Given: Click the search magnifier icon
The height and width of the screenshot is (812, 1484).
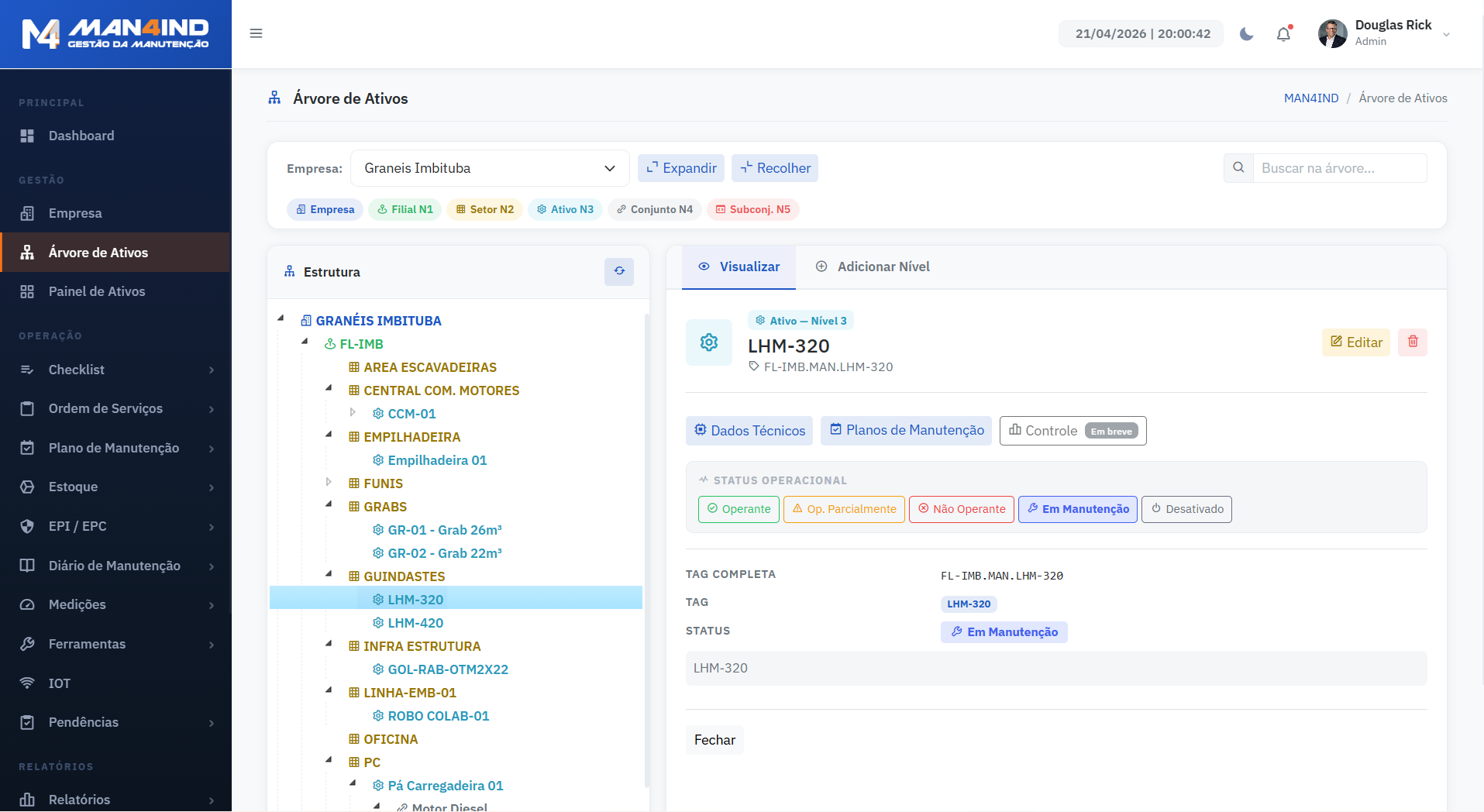Looking at the screenshot, I should pyautogui.click(x=1238, y=168).
